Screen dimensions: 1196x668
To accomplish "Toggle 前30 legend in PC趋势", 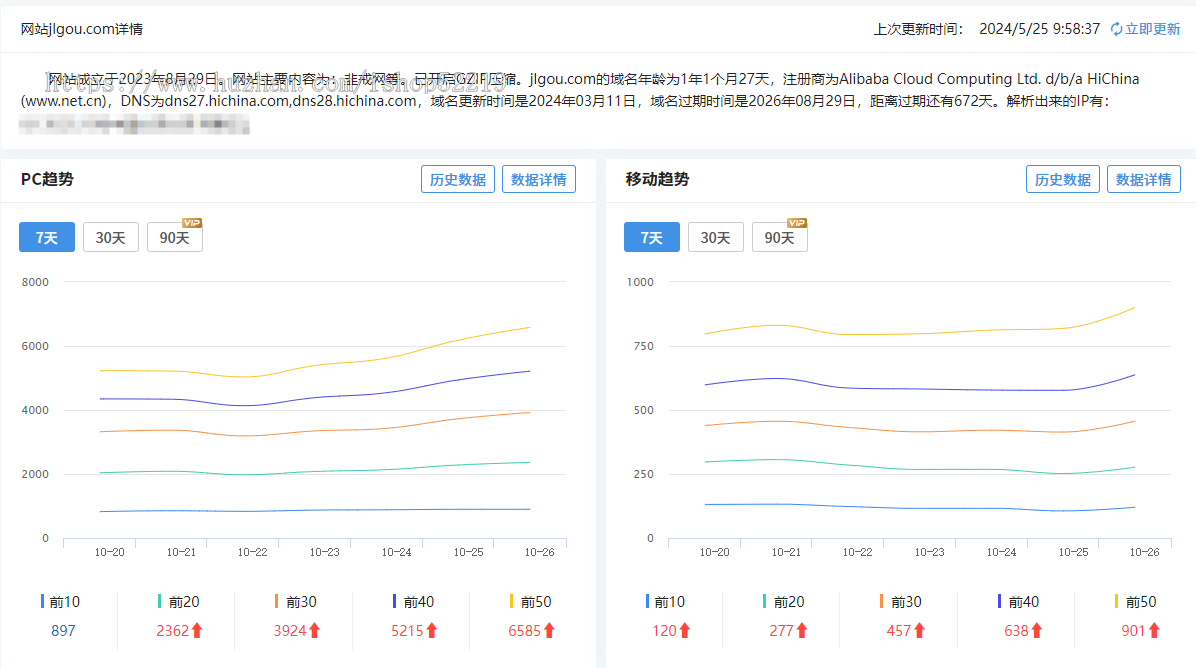I will tap(296, 602).
